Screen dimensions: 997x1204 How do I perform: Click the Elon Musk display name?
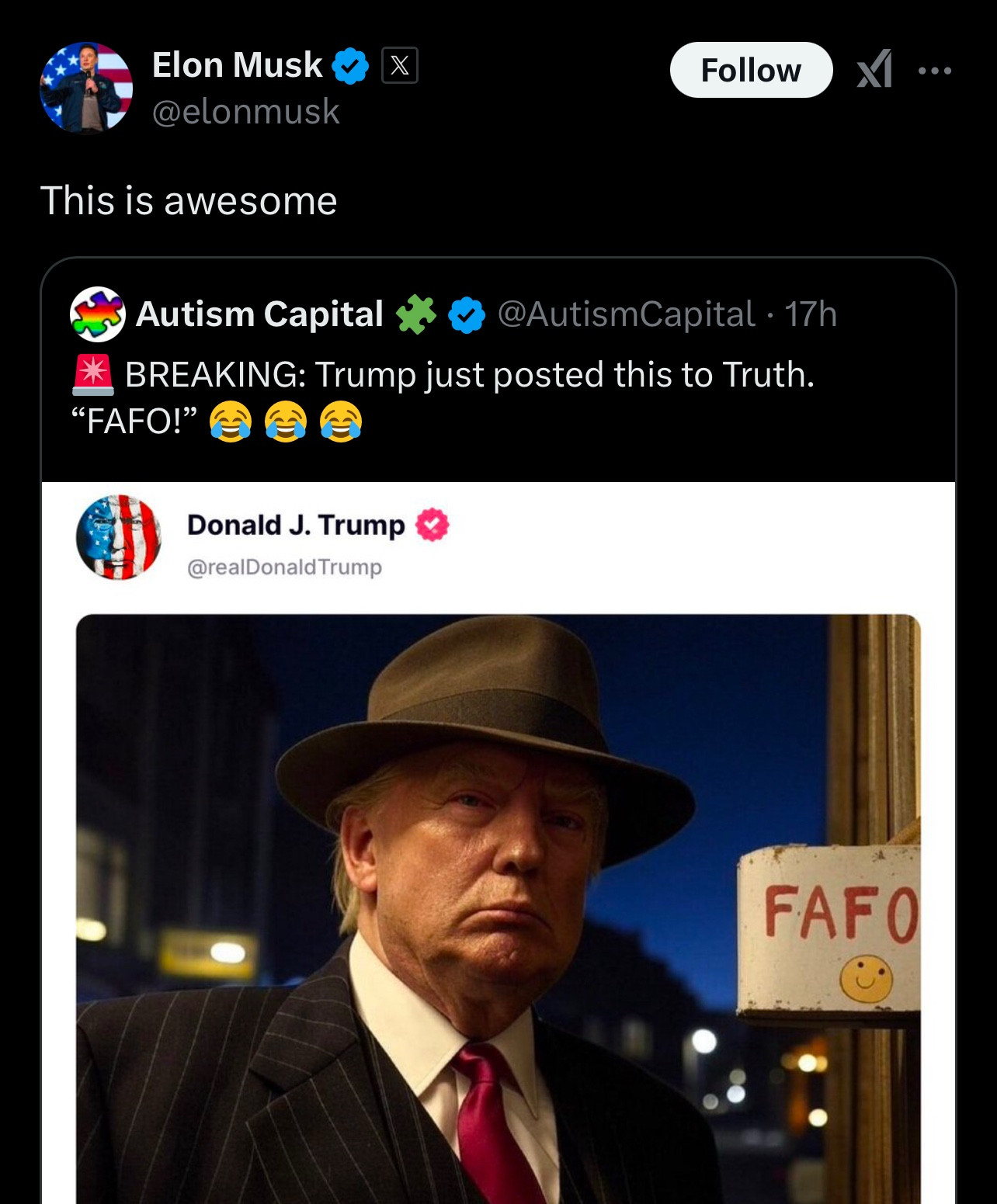(237, 65)
